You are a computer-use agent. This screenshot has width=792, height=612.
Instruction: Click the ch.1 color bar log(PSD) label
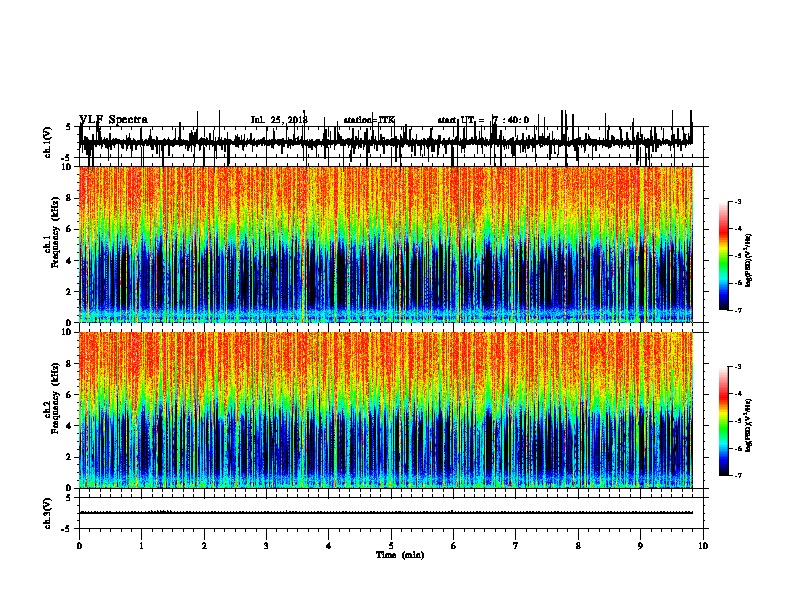point(748,261)
